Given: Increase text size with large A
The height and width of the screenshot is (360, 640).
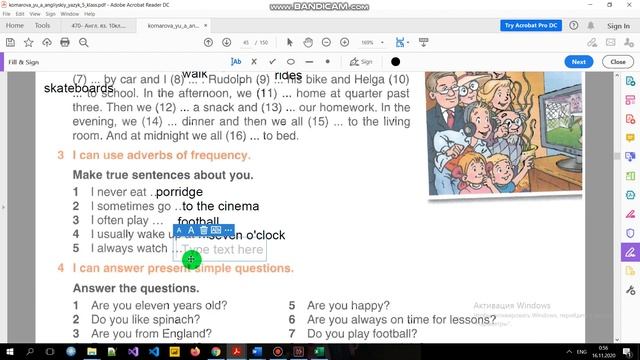Looking at the screenshot, I should pos(191,231).
